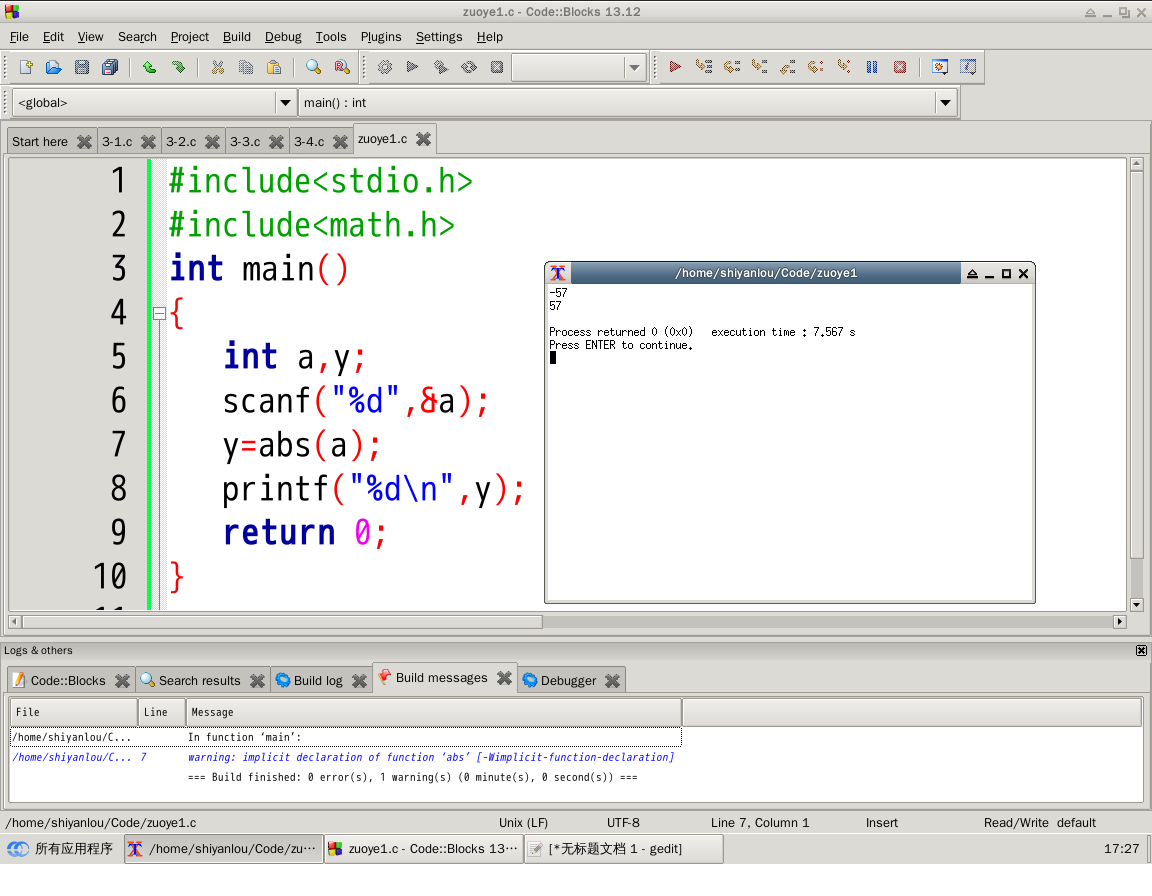Viewport: 1152px width, 896px height.
Task: Click the Save file toolbar icon
Action: tap(82, 67)
